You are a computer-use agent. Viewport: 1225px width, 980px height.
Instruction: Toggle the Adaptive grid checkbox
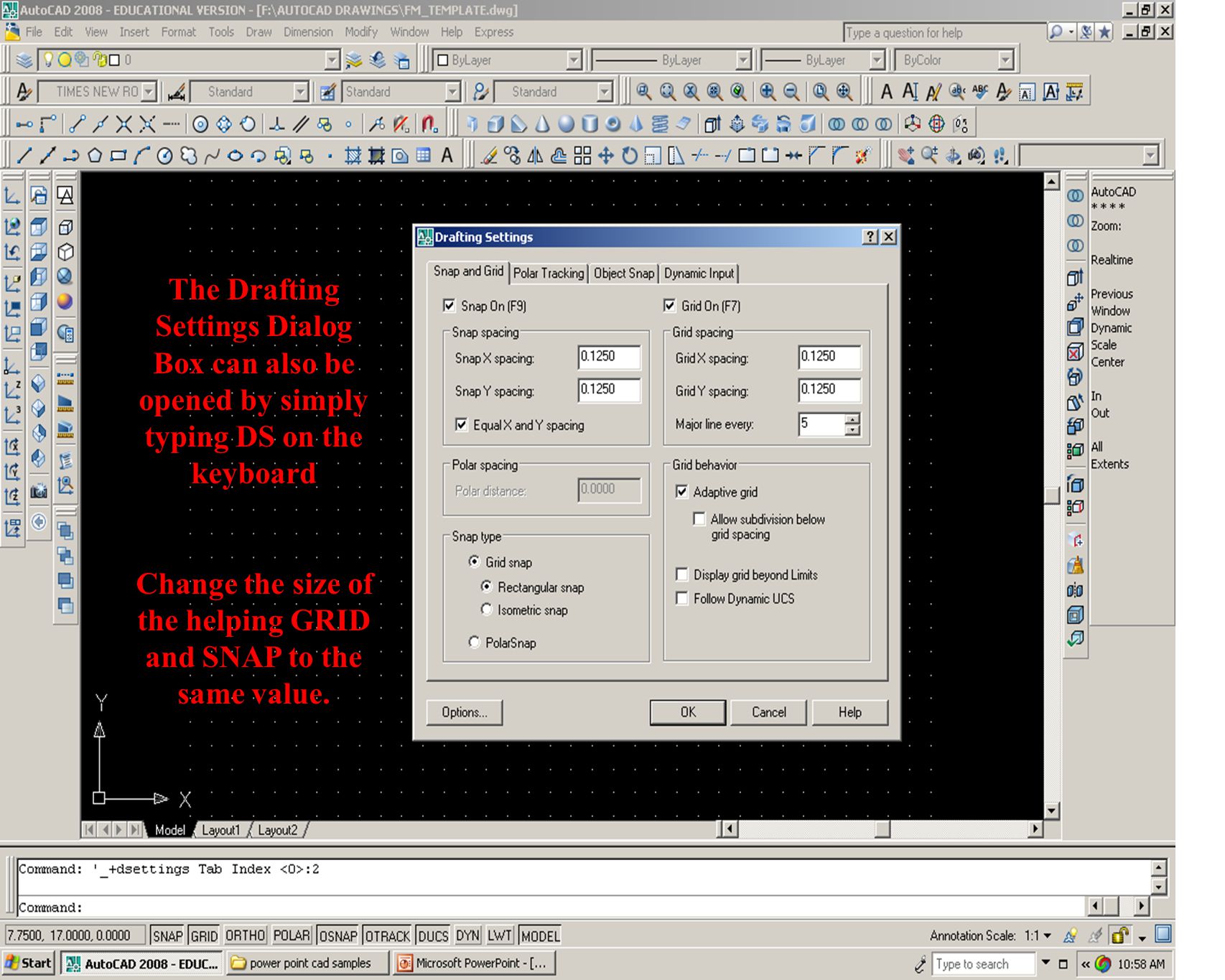click(x=682, y=492)
